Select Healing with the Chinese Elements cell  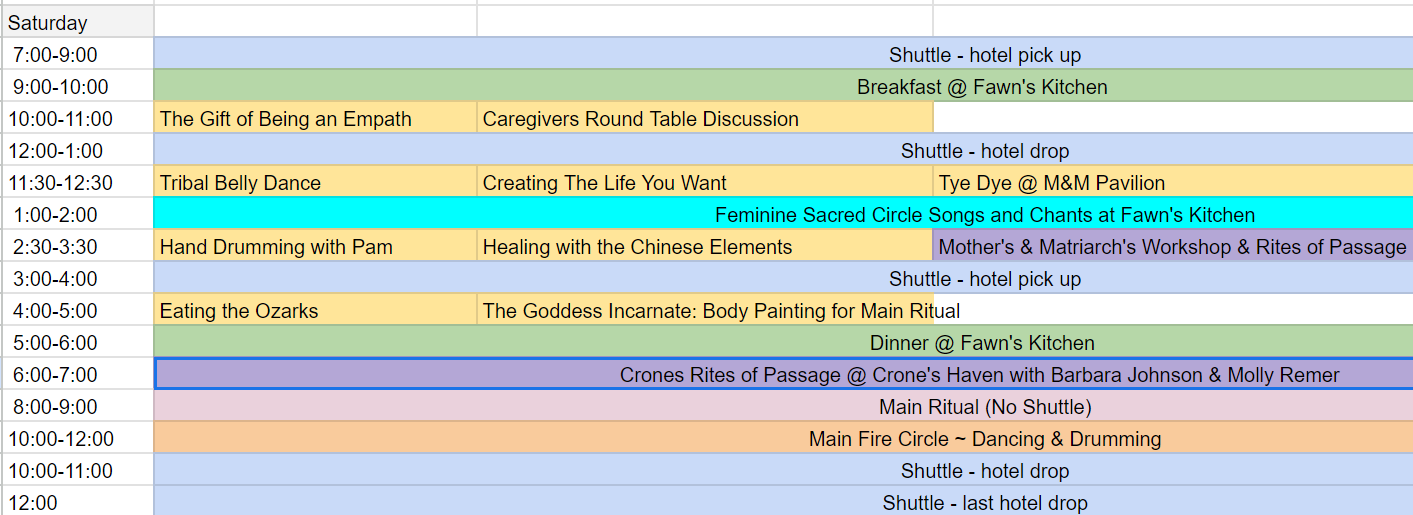pyautogui.click(x=705, y=246)
